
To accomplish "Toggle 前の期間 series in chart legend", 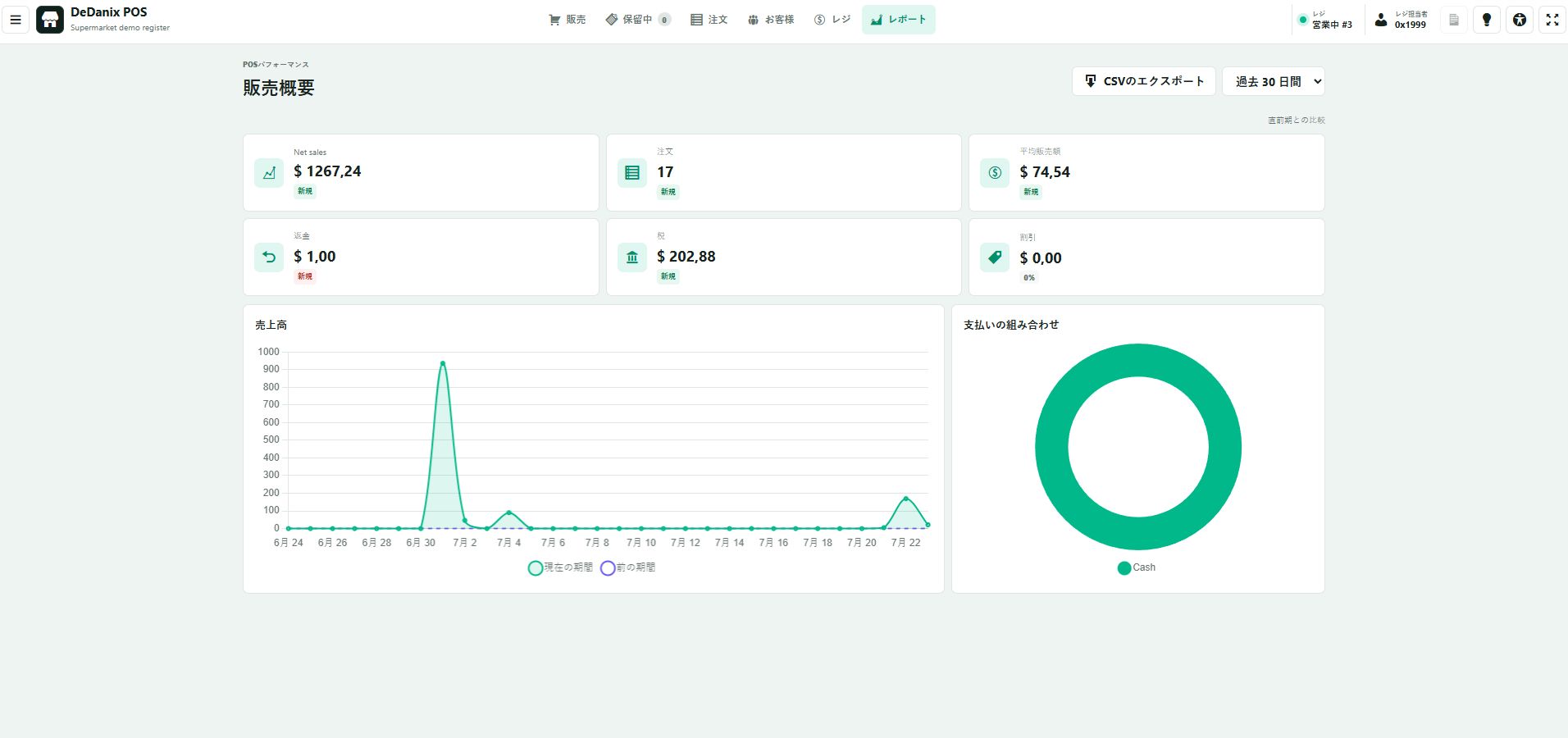I will tap(627, 567).
